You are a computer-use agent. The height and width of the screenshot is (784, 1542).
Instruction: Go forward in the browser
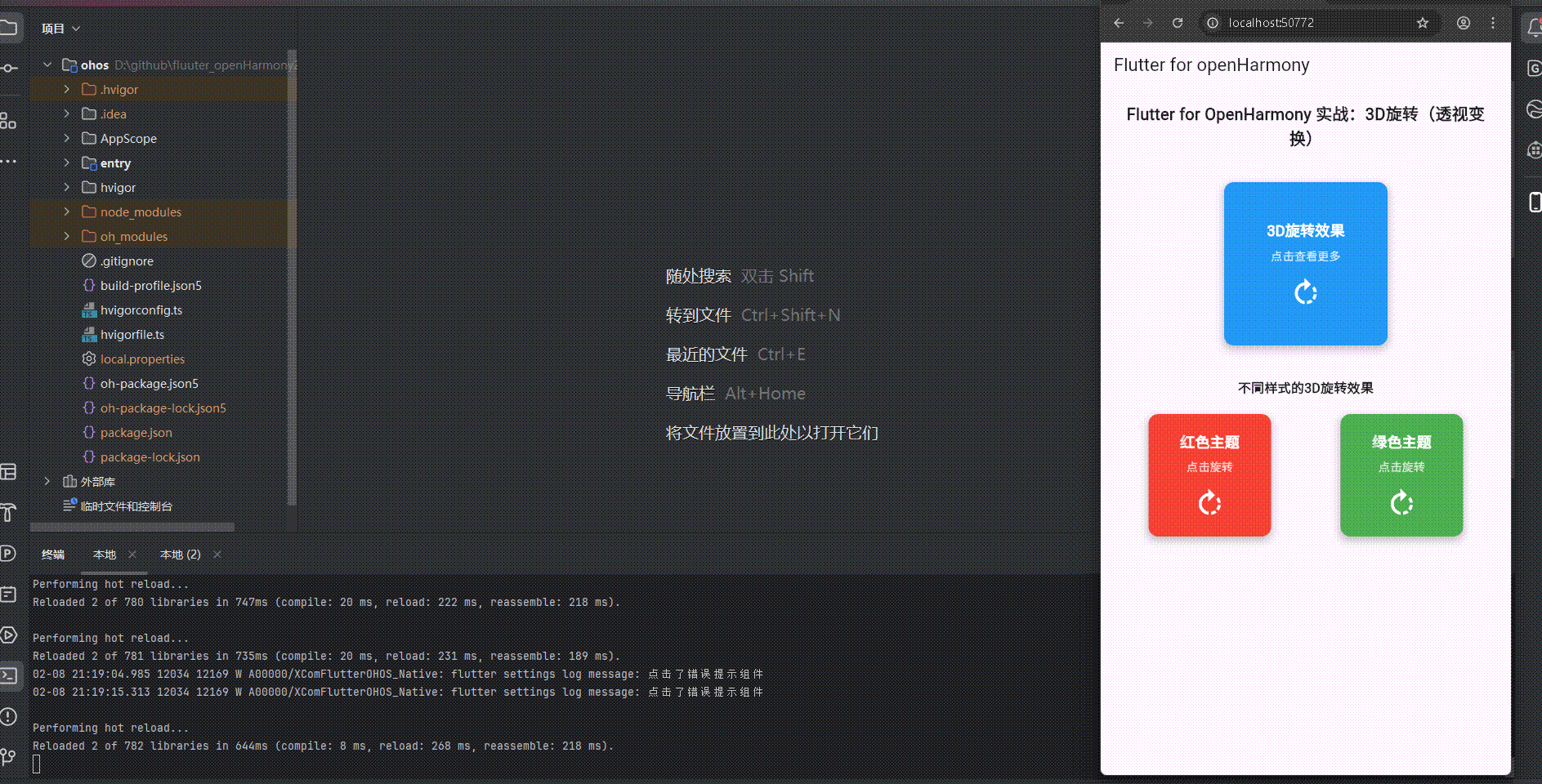click(x=1148, y=23)
